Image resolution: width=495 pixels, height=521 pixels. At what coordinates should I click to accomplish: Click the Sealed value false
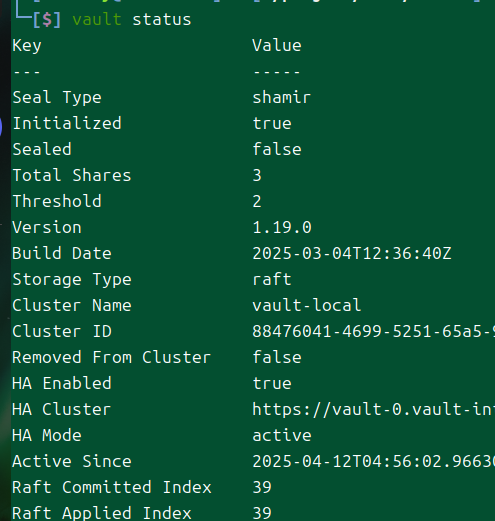pyautogui.click(x=277, y=149)
